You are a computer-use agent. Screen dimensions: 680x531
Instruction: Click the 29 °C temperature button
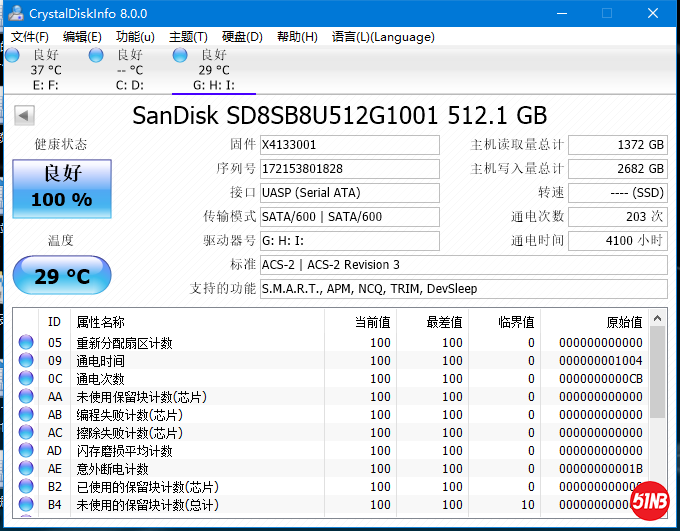[62, 275]
